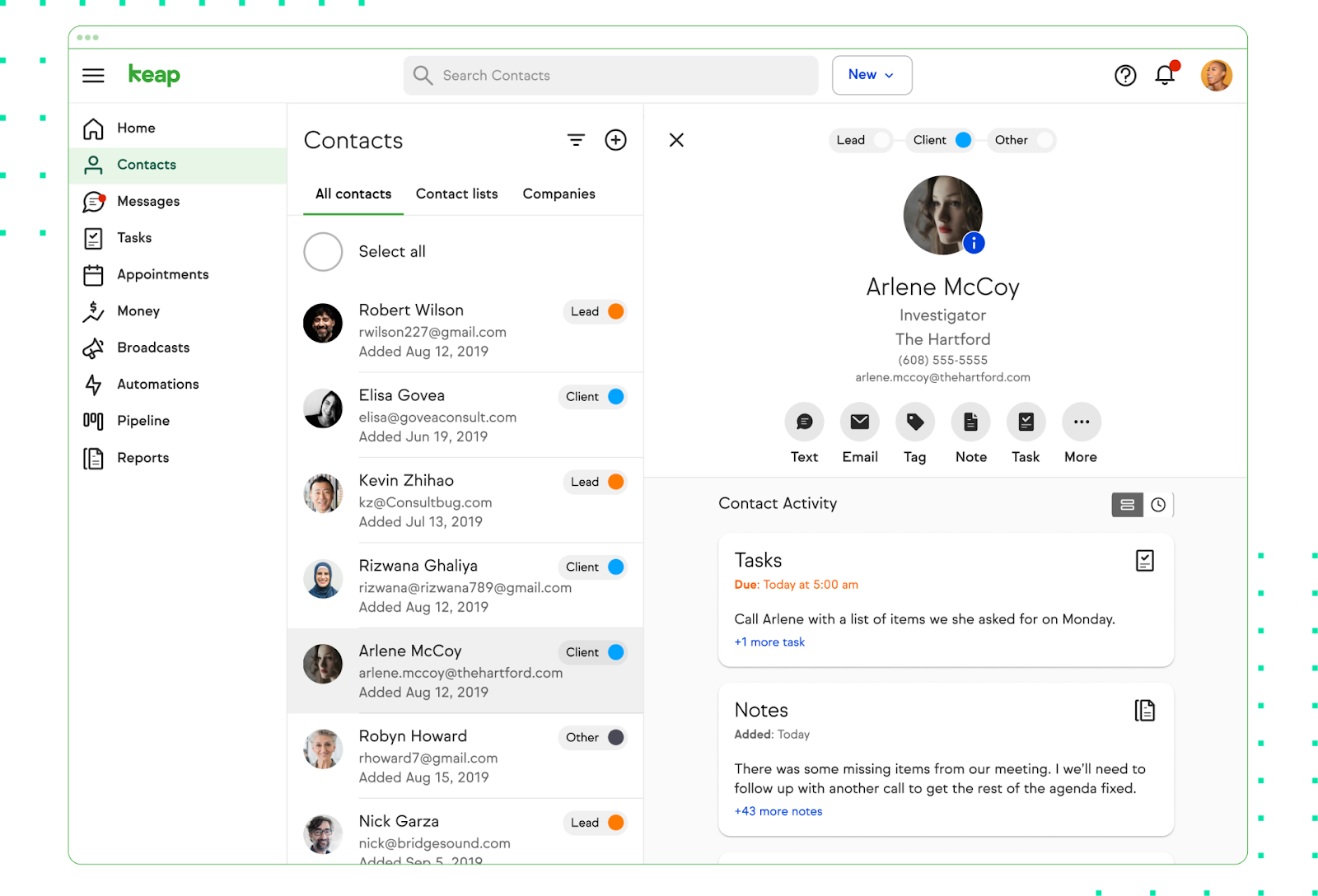Image resolution: width=1318 pixels, height=896 pixels.
Task: Open Contacts in the sidebar
Action: click(178, 165)
